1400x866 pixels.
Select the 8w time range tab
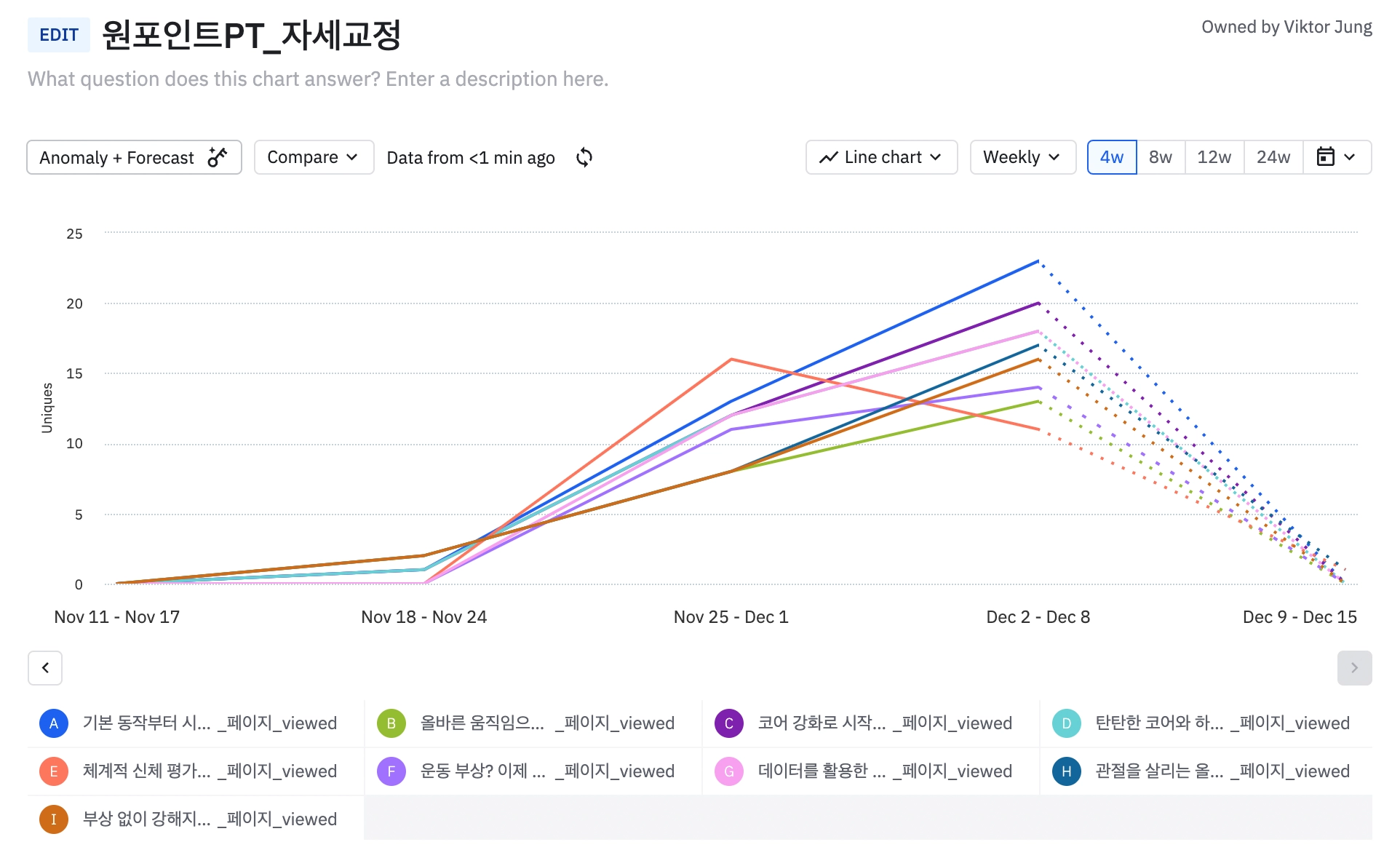point(1160,157)
